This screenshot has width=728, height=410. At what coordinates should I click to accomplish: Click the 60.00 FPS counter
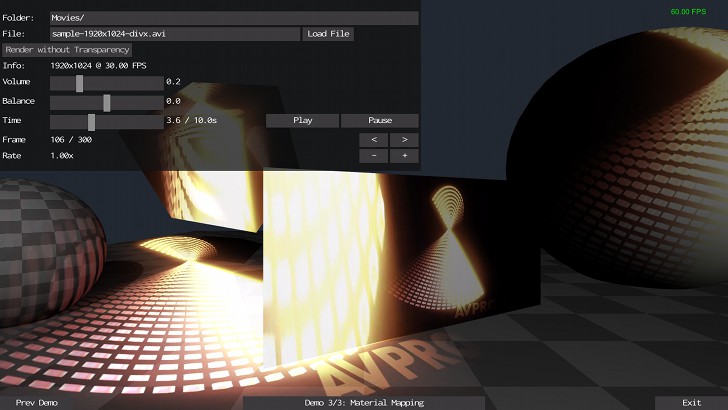pos(689,12)
